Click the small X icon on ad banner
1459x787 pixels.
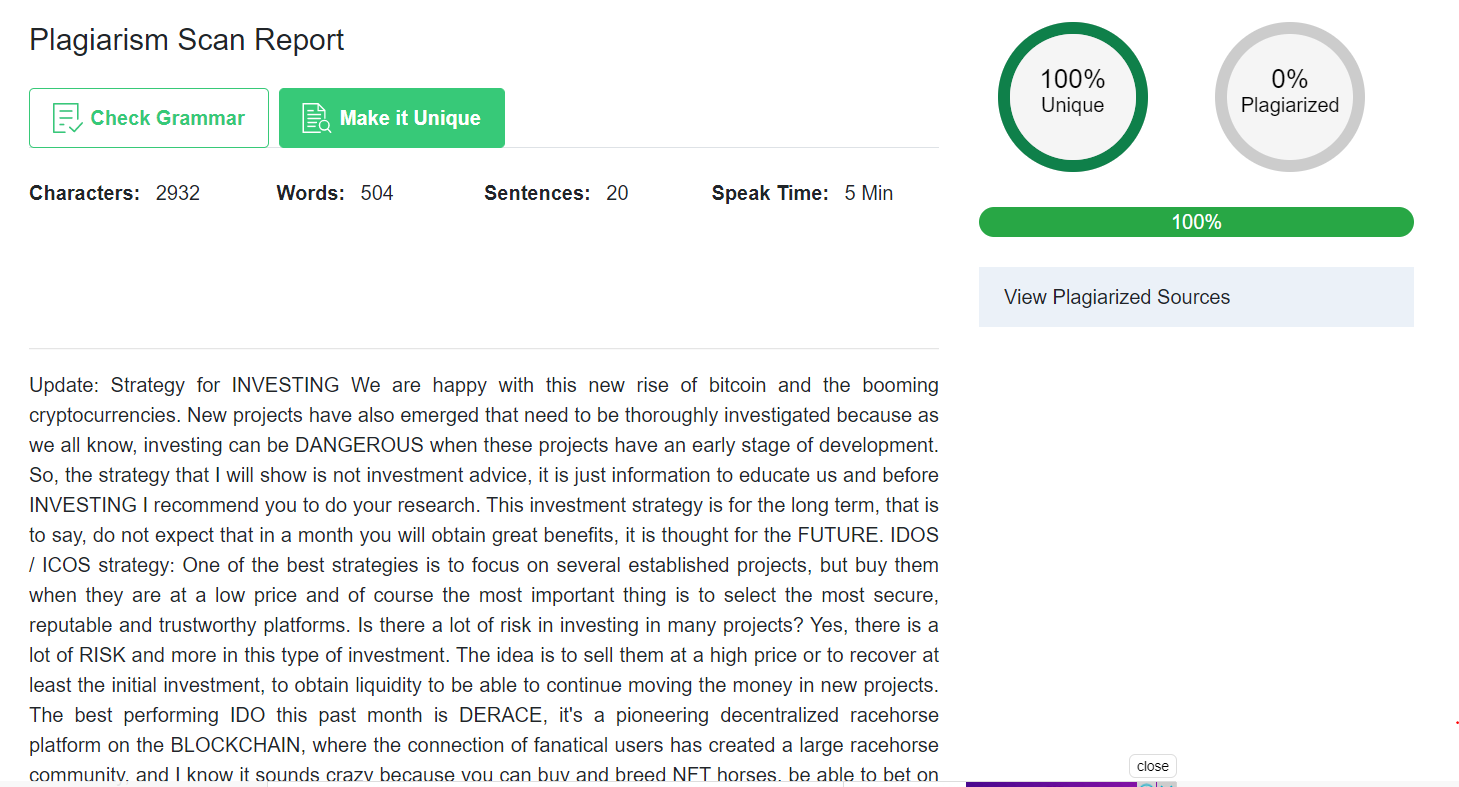coord(1167,784)
